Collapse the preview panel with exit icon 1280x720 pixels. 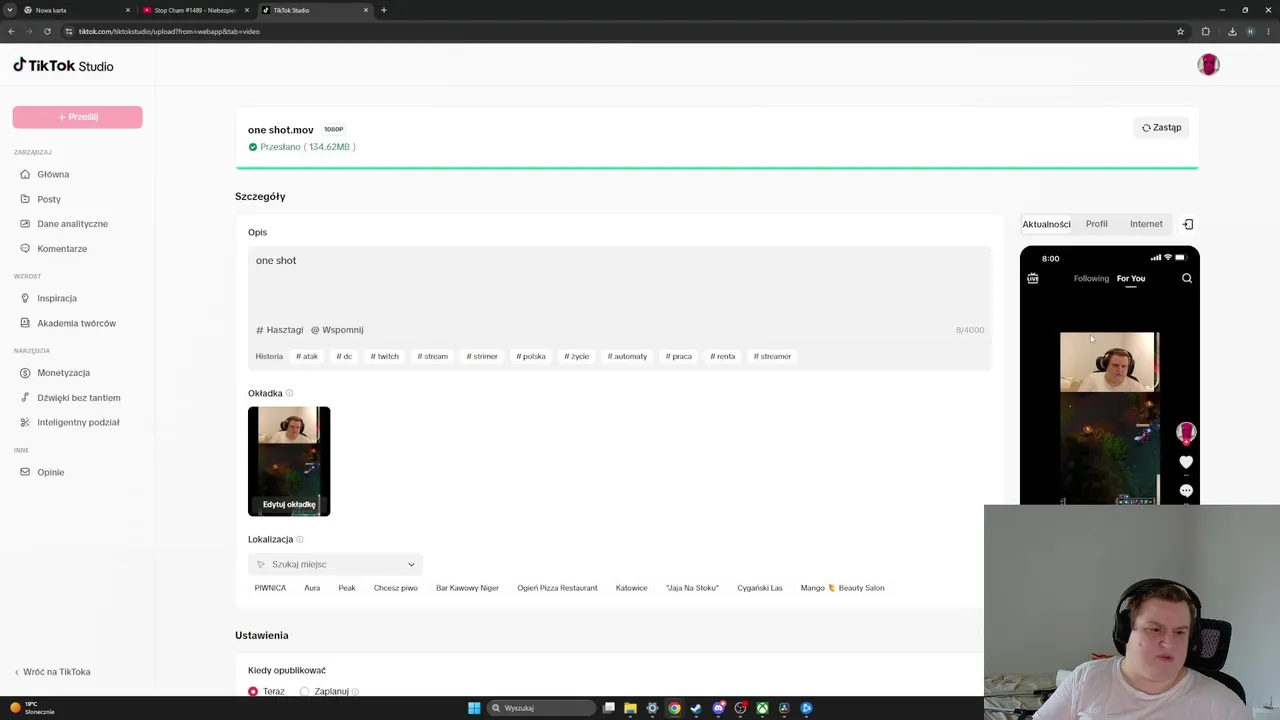[x=1188, y=224]
